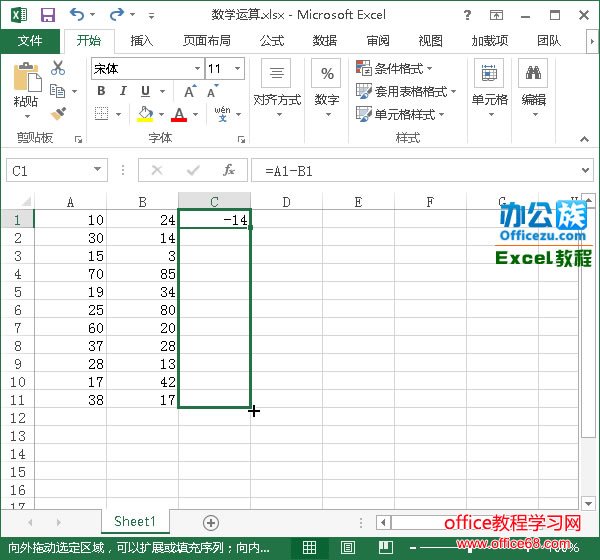The image size is (600, 560).
Task: Open the font size dropdown
Action: click(x=238, y=69)
